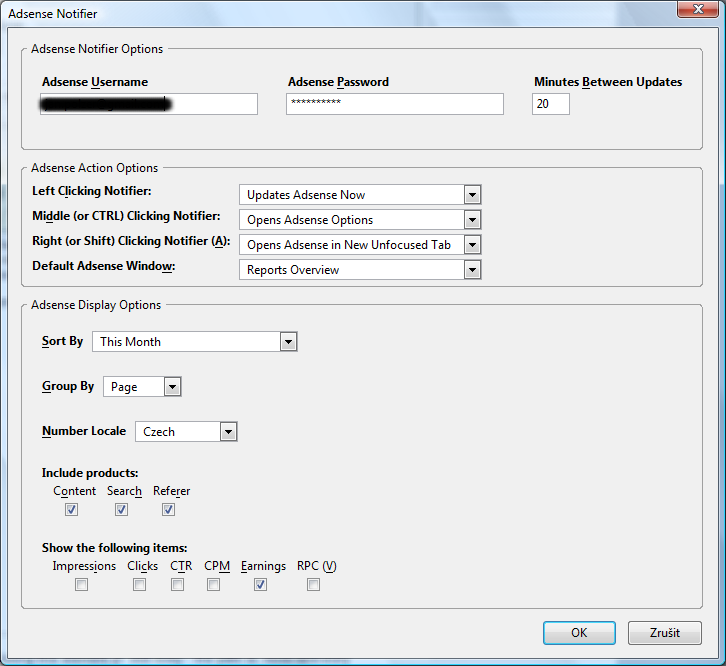Click the Middle (or CTRL) Clicking Notifier label
Screen dimensions: 726x666
tap(126, 216)
